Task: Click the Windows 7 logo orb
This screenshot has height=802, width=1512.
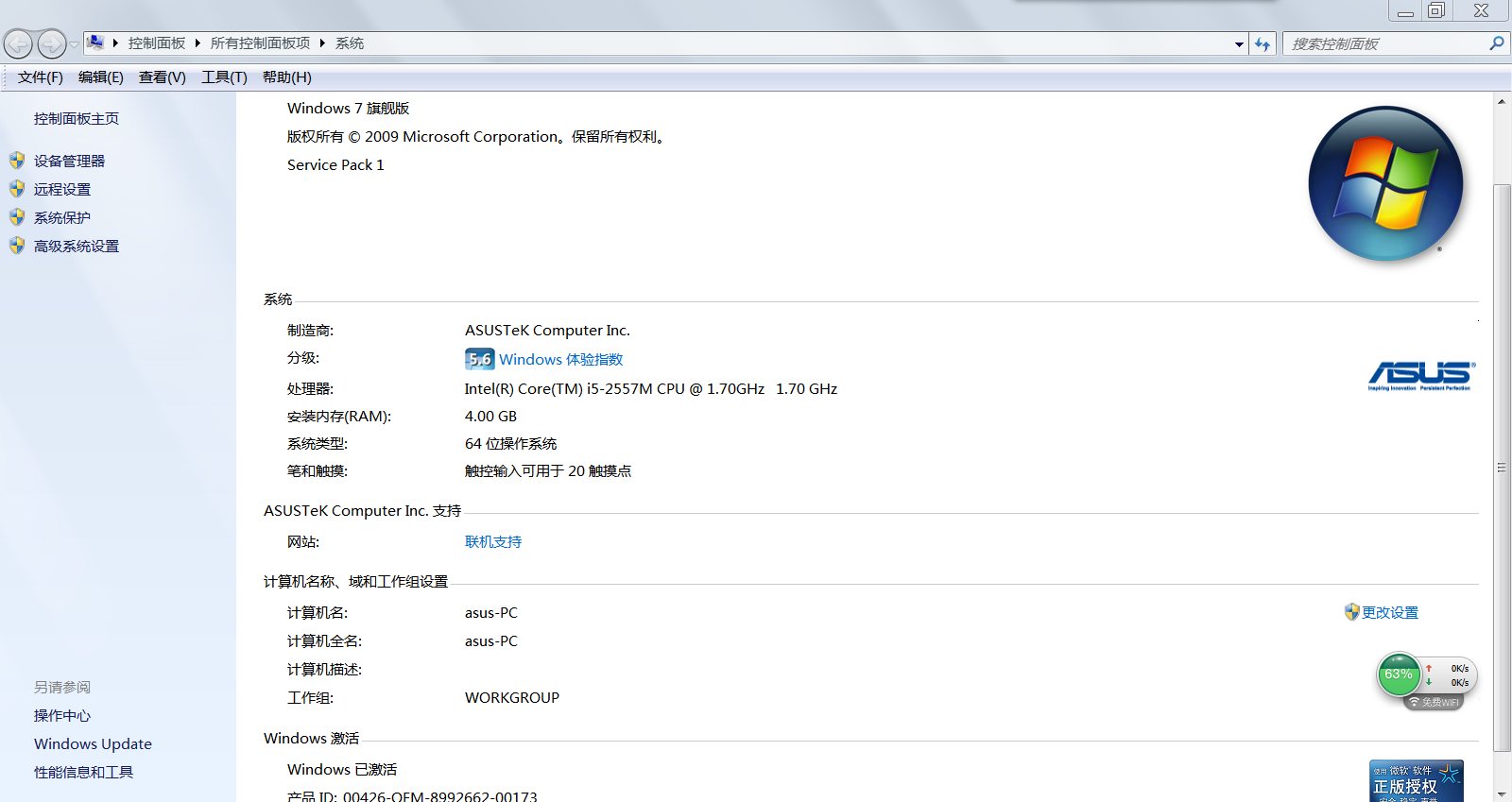Action: pyautogui.click(x=1385, y=183)
